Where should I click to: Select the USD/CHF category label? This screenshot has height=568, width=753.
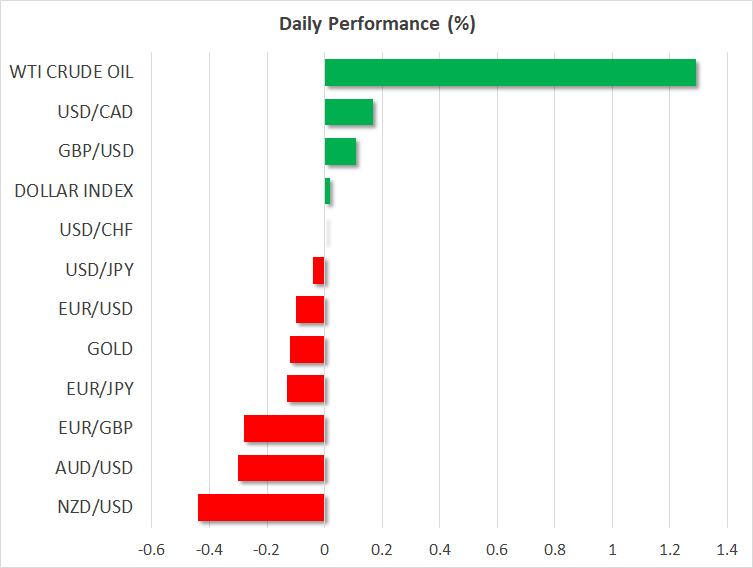tap(97, 230)
